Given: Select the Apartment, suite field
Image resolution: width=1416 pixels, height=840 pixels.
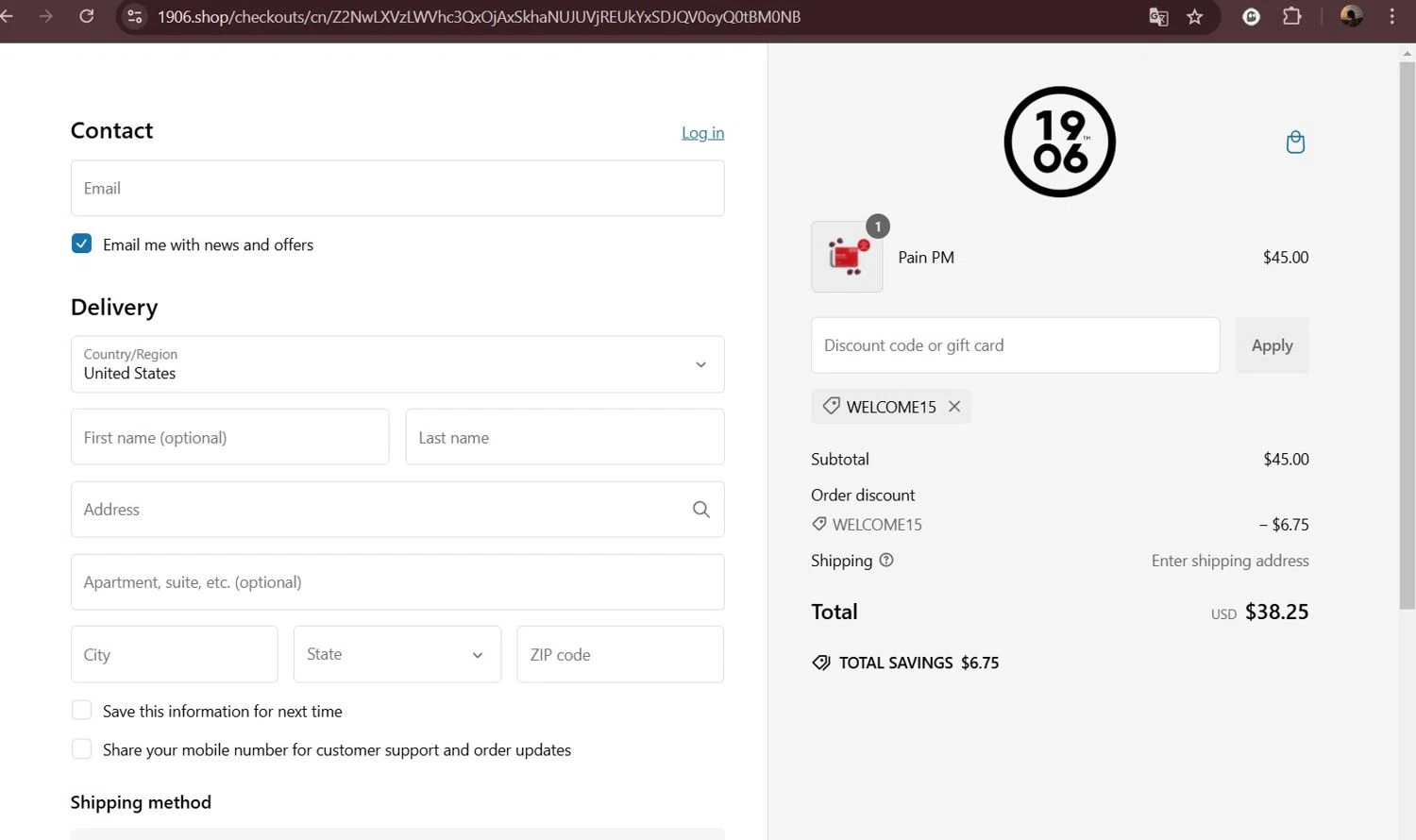Looking at the screenshot, I should tap(397, 582).
